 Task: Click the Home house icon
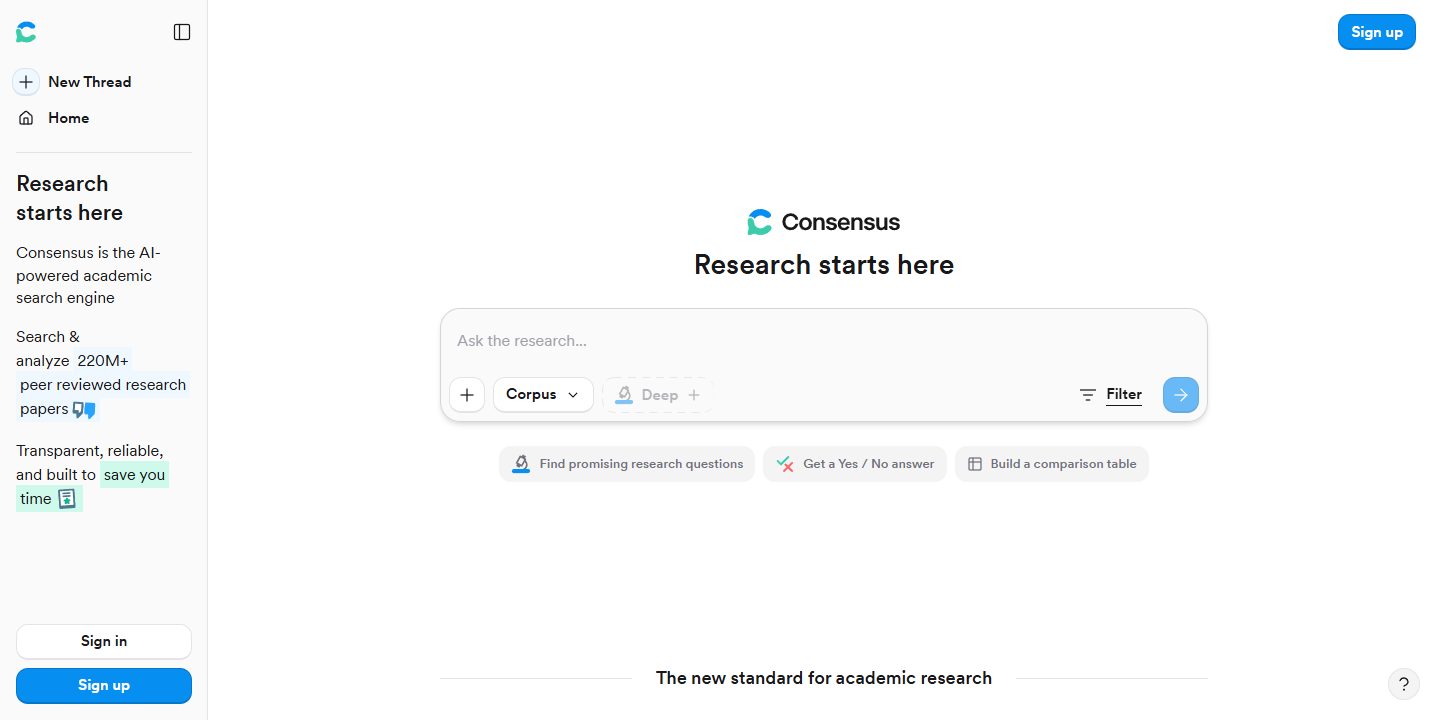[26, 118]
